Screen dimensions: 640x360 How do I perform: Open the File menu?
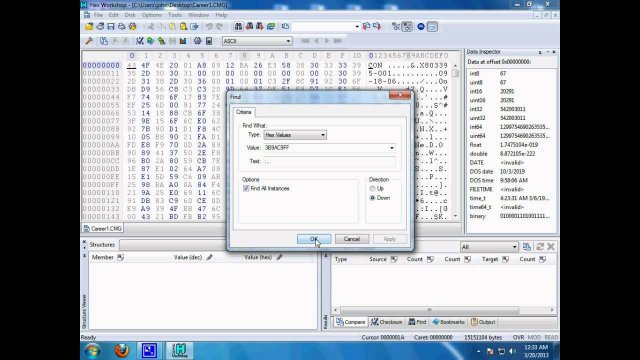pyautogui.click(x=98, y=15)
